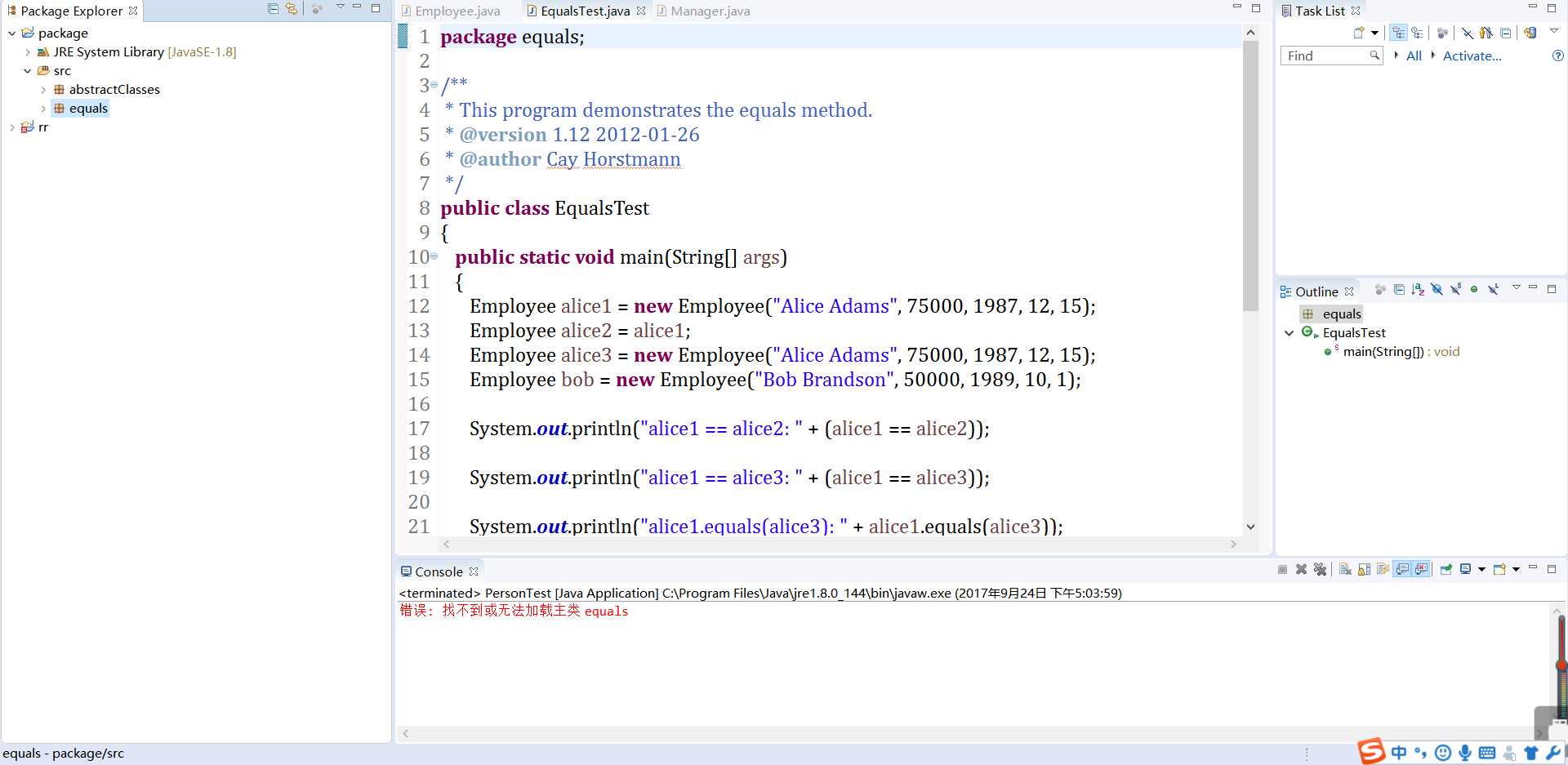The image size is (1568, 765).
Task: Expand the abstractClasses package
Action: pyautogui.click(x=43, y=90)
